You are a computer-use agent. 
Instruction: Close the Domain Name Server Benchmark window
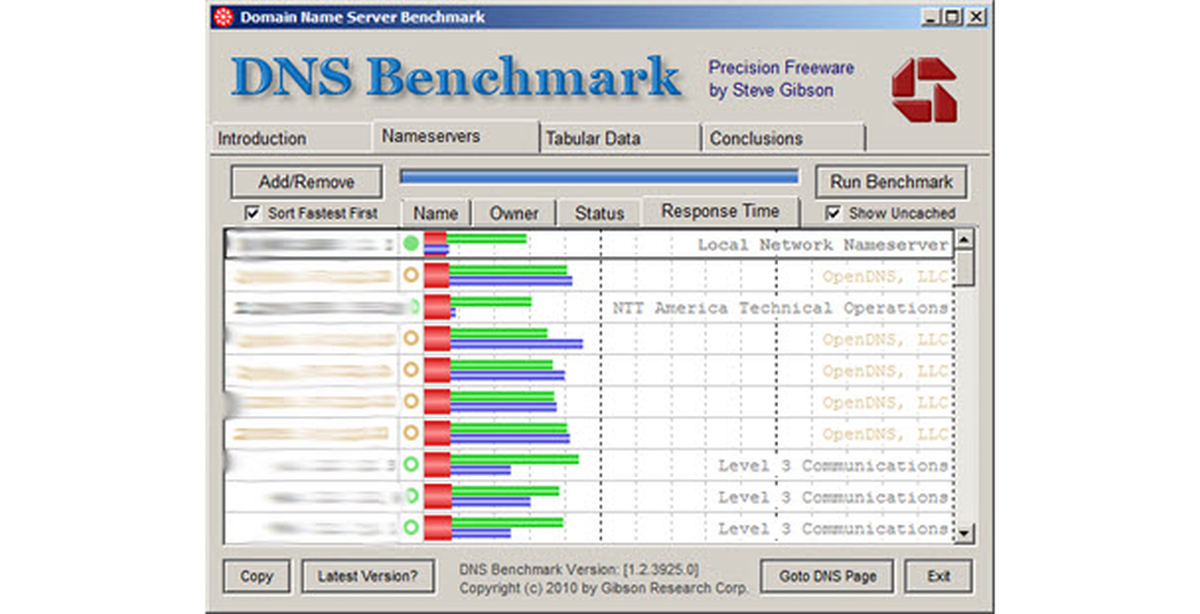[976, 17]
